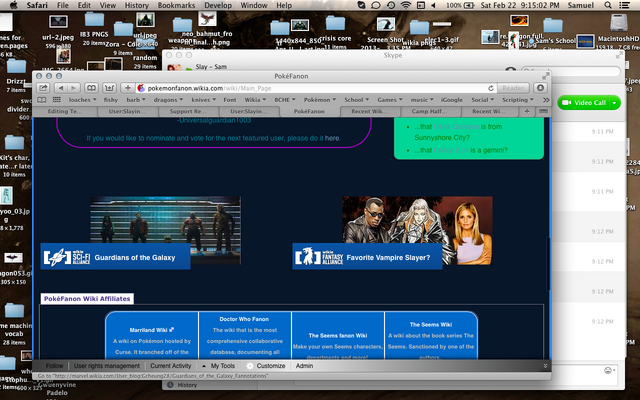Open Video Call dropdown arrow in Skype
The height and width of the screenshot is (400, 640).
pyautogui.click(x=614, y=103)
